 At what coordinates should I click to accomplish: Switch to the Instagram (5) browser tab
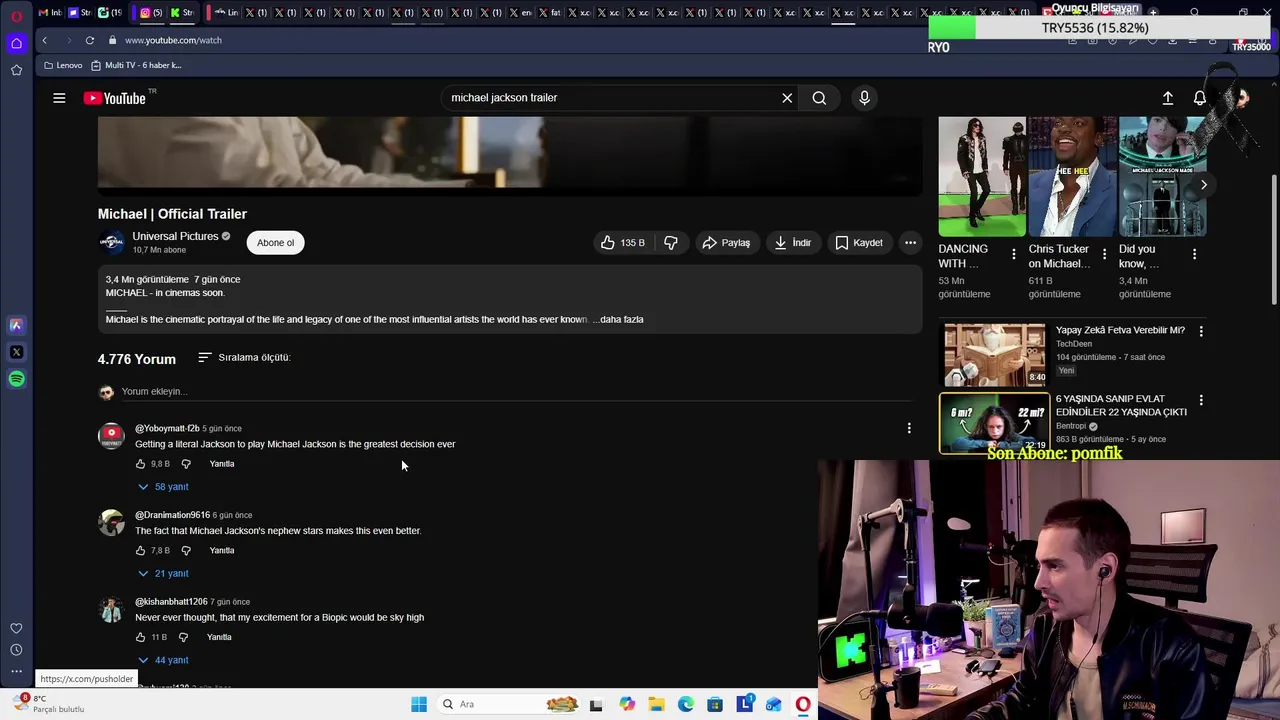[151, 13]
